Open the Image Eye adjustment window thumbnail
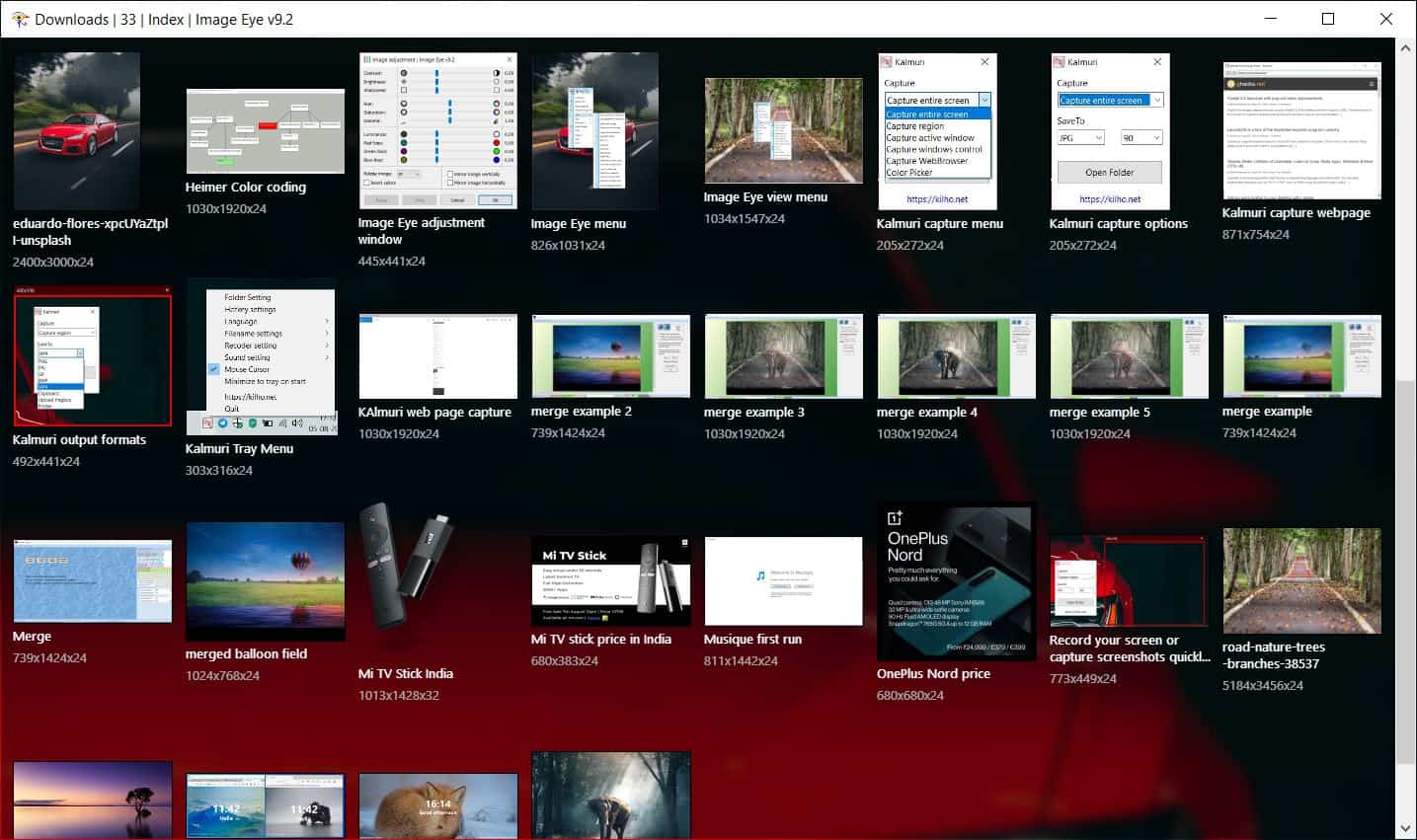Screen dimensions: 1417x840 (x=437, y=130)
